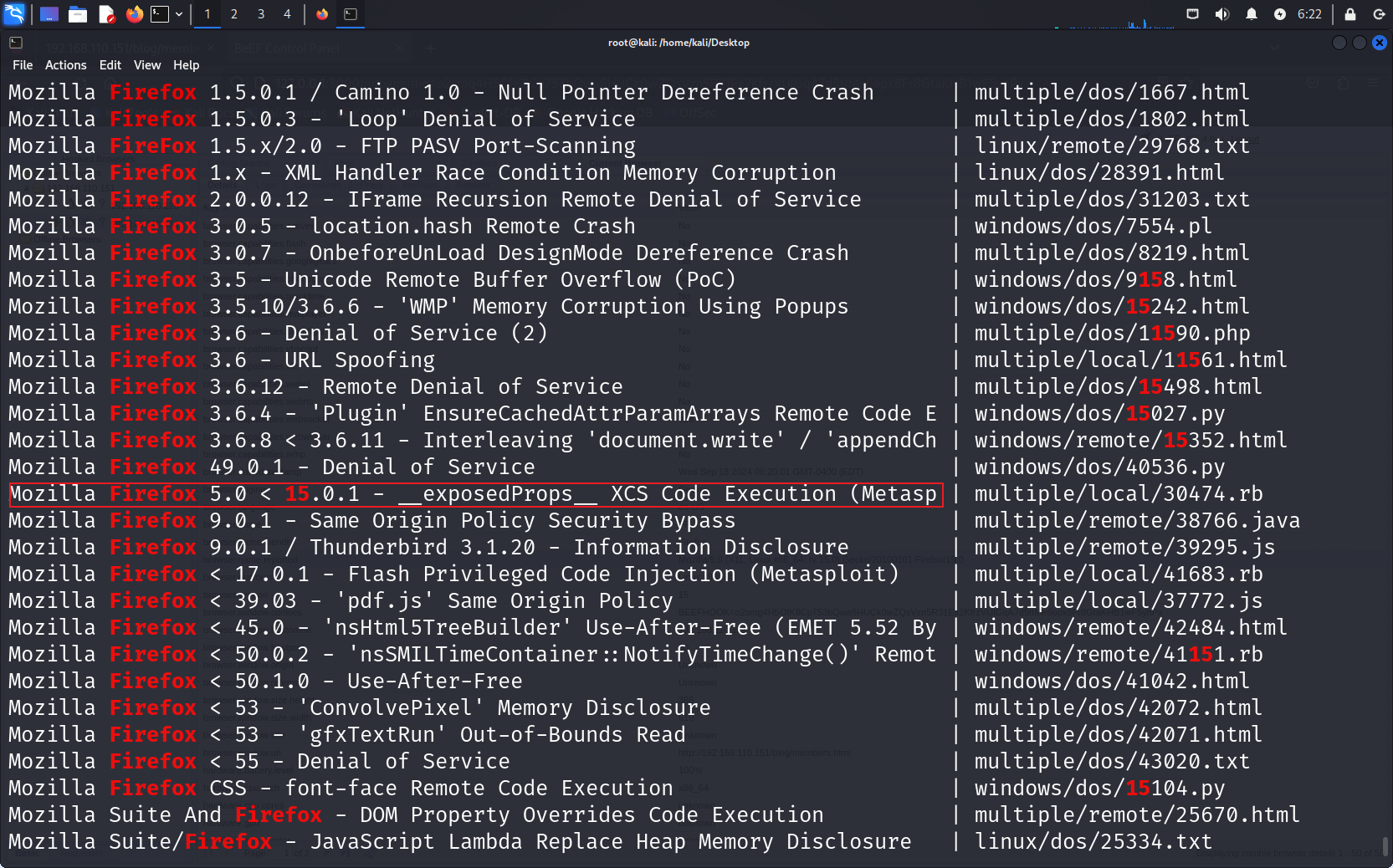1393x868 pixels.
Task: Click the 6:22 clock in the panel
Action: click(x=1309, y=14)
